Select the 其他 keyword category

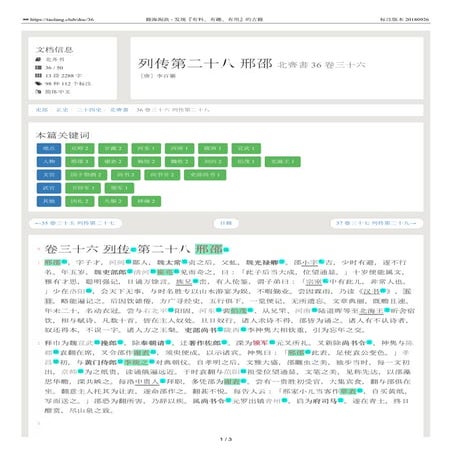click(49, 201)
